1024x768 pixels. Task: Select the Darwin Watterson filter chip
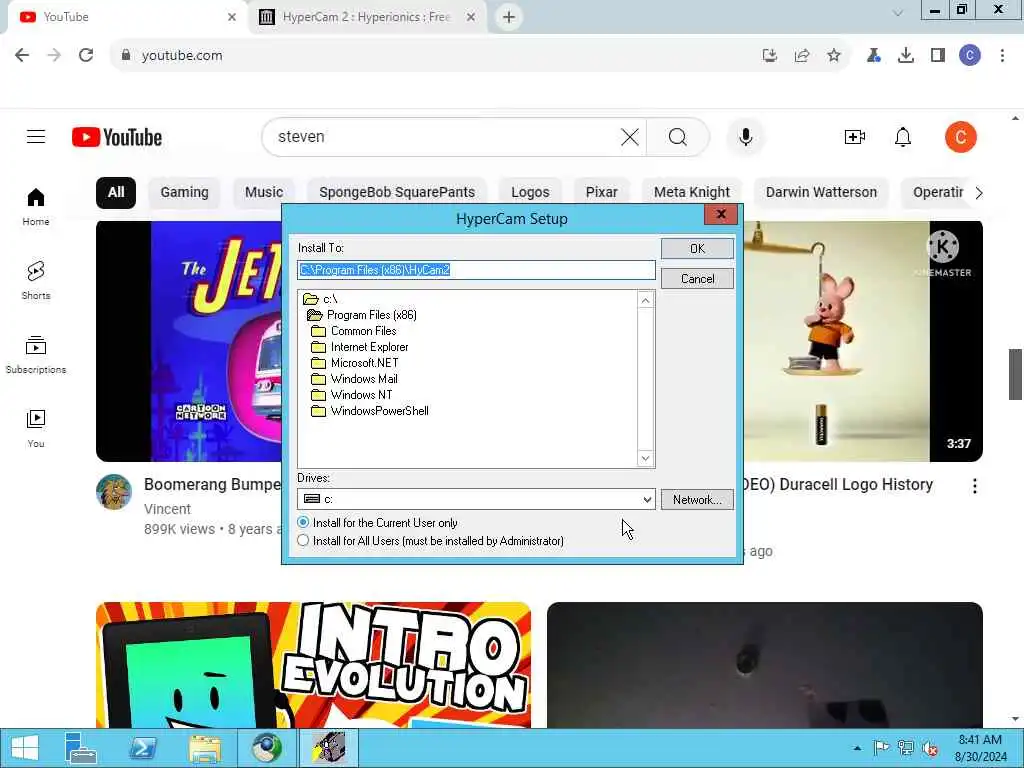821,193
